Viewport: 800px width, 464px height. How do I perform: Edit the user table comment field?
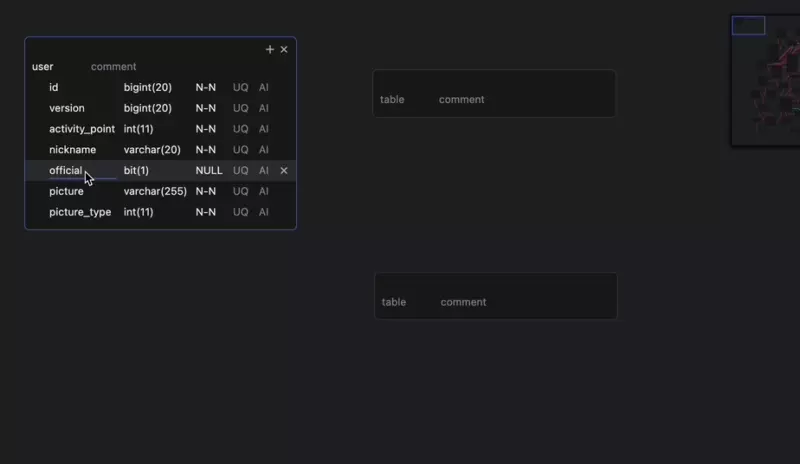(113, 67)
